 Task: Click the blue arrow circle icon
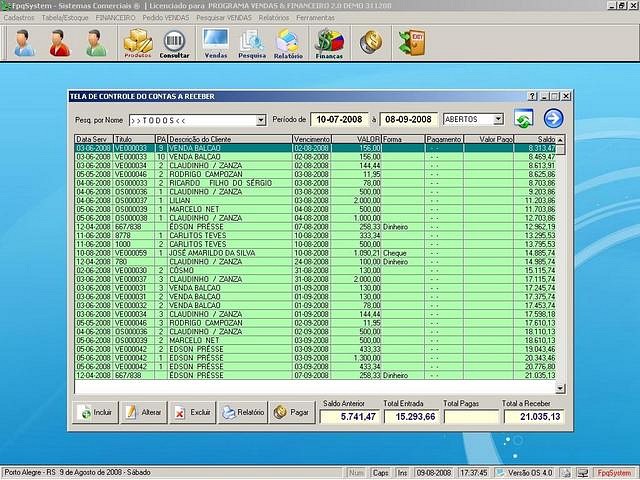(x=553, y=119)
